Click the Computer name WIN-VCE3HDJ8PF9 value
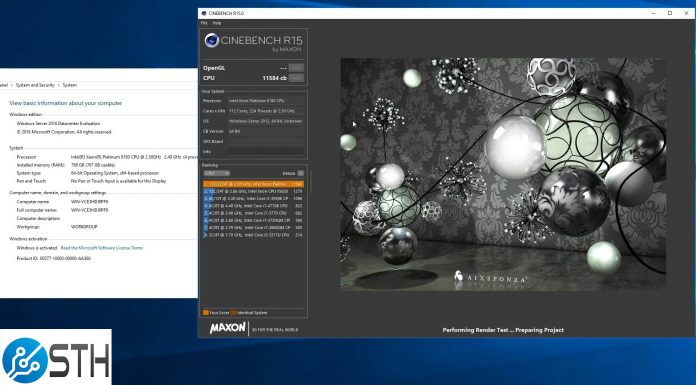696x385 pixels. pyautogui.click(x=89, y=202)
